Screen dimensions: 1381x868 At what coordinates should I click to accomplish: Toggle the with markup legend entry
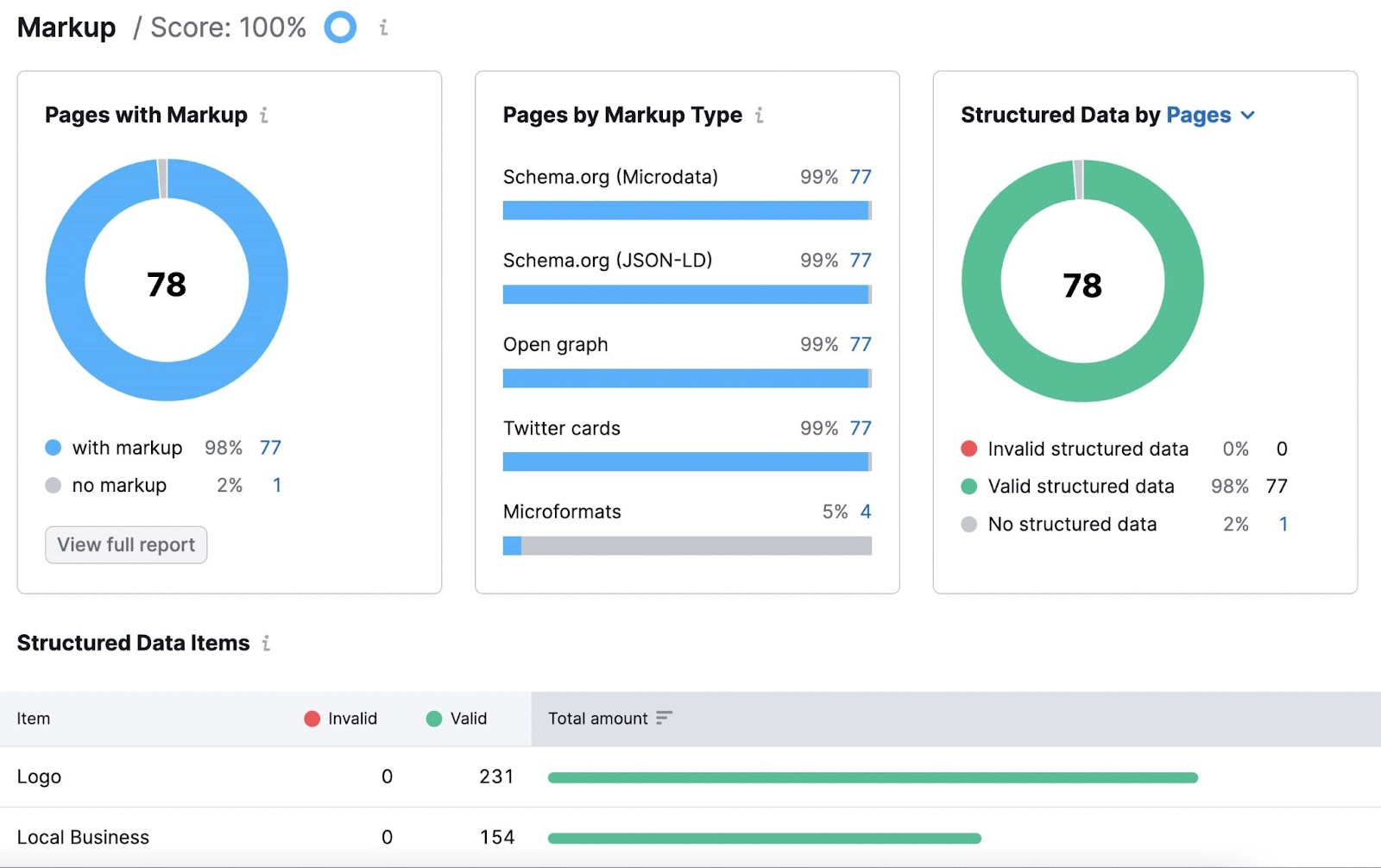point(126,447)
